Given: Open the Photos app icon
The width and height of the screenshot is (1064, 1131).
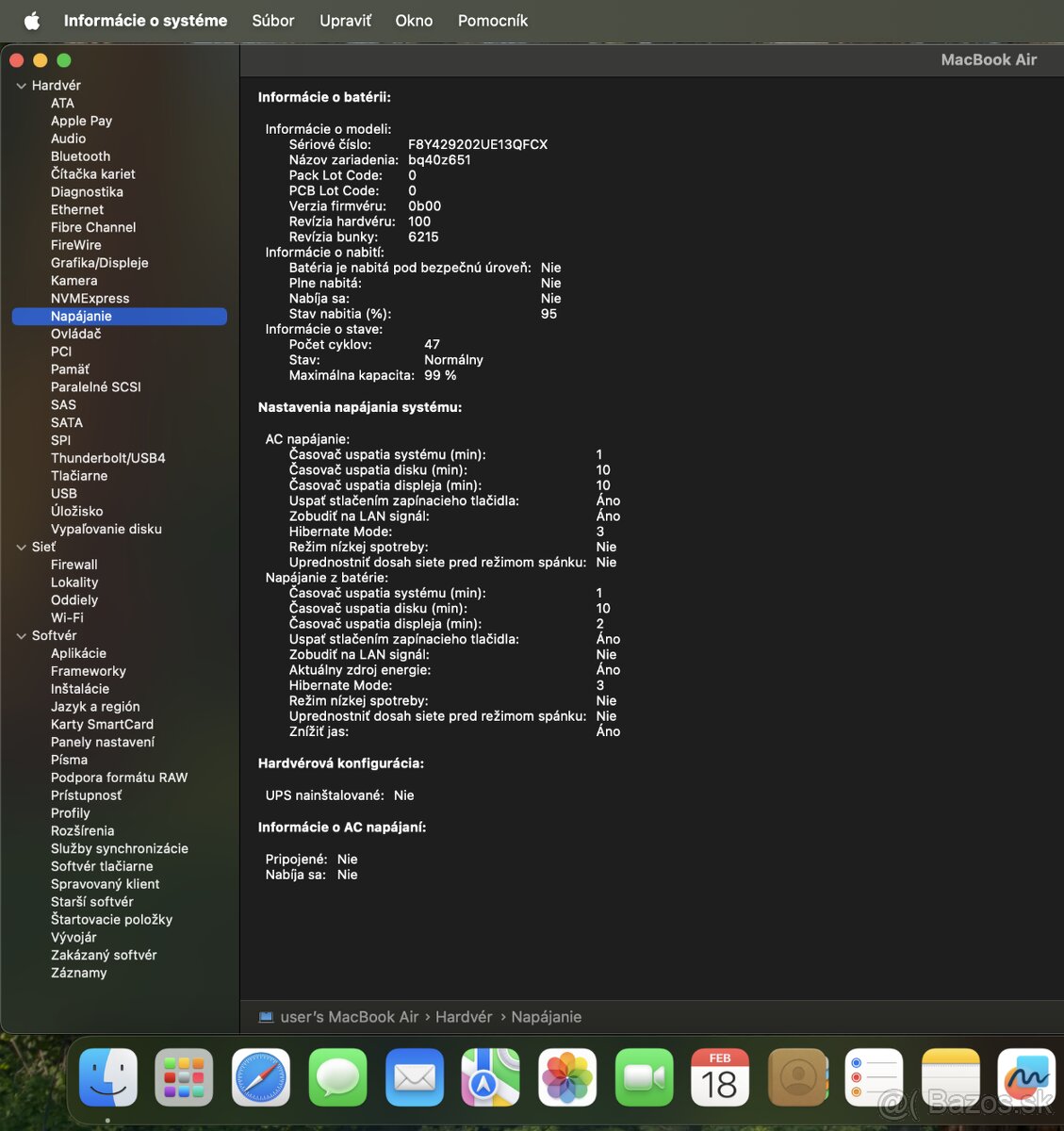Looking at the screenshot, I should point(567,1077).
